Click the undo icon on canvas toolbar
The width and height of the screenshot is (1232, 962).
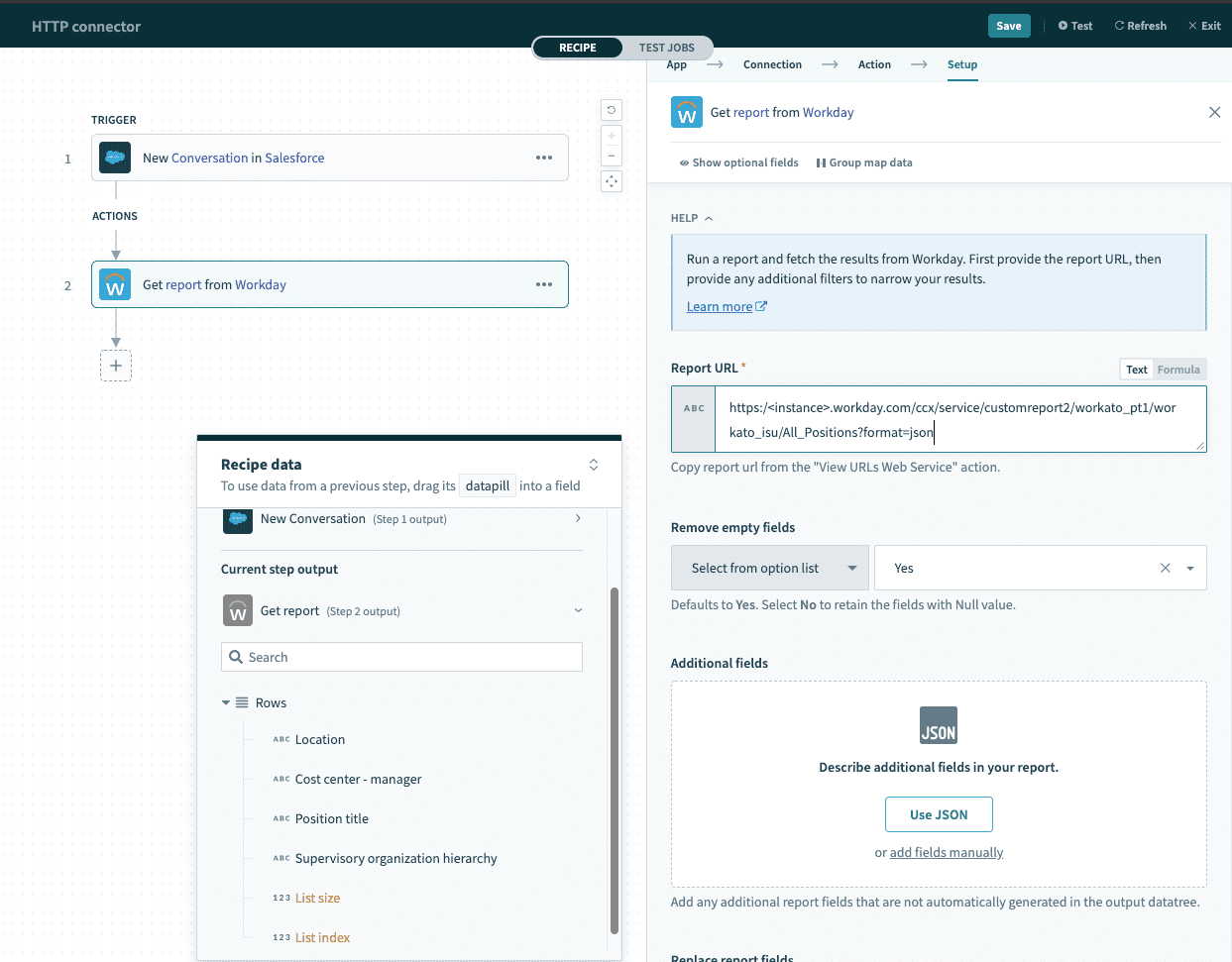click(x=612, y=110)
